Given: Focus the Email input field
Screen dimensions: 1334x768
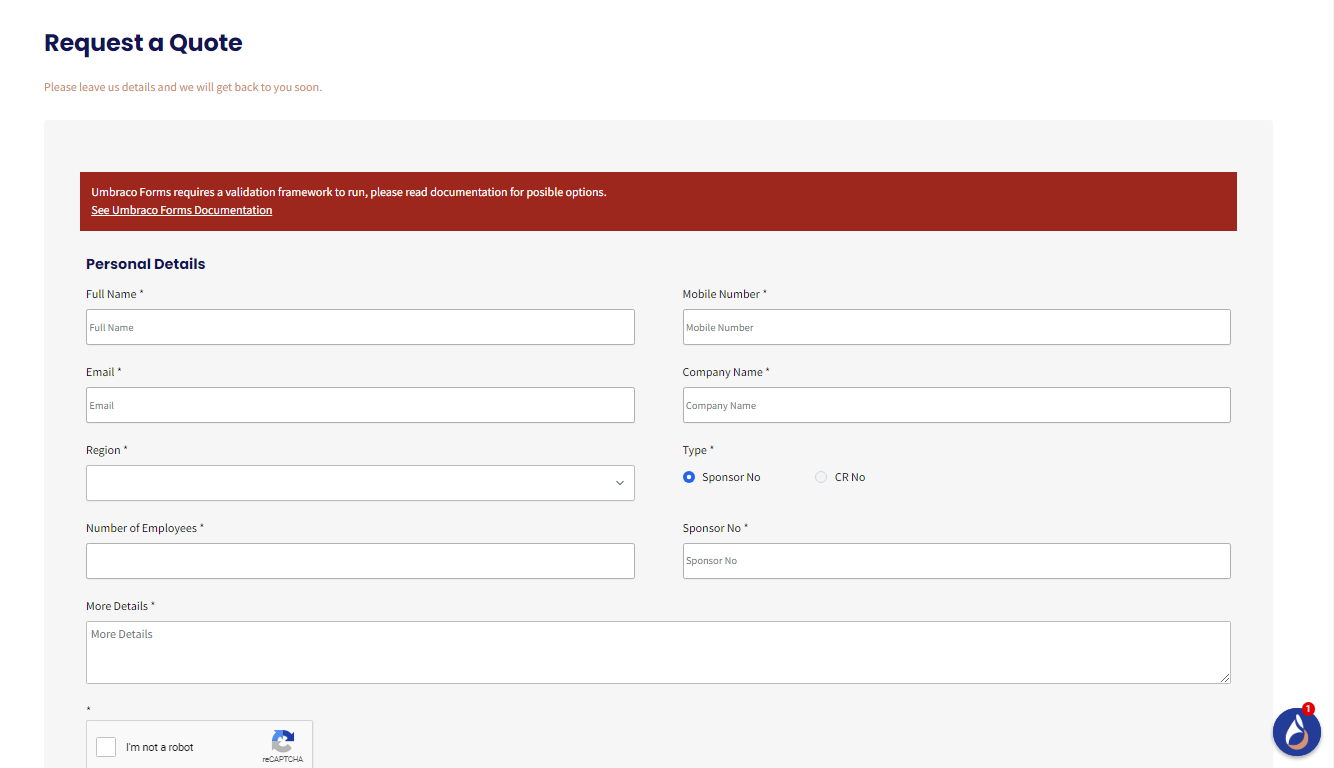Looking at the screenshot, I should pos(360,405).
